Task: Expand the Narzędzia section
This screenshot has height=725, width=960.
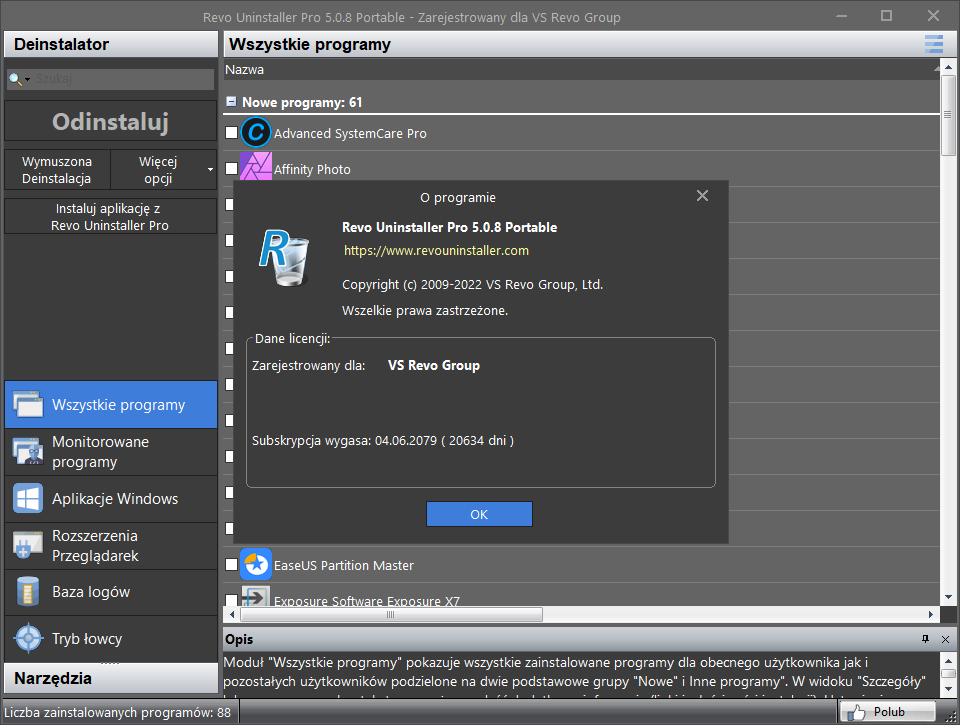Action: (111, 678)
